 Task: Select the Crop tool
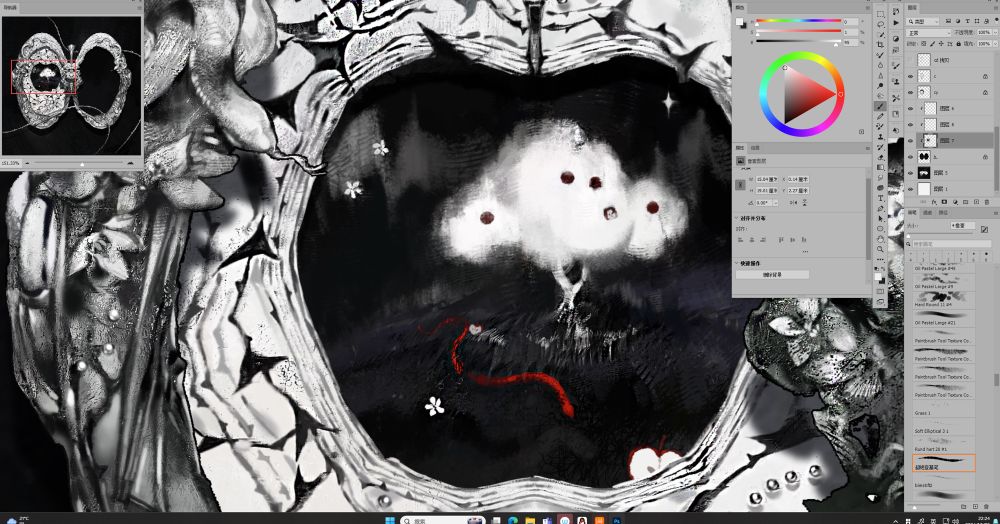pyautogui.click(x=880, y=45)
